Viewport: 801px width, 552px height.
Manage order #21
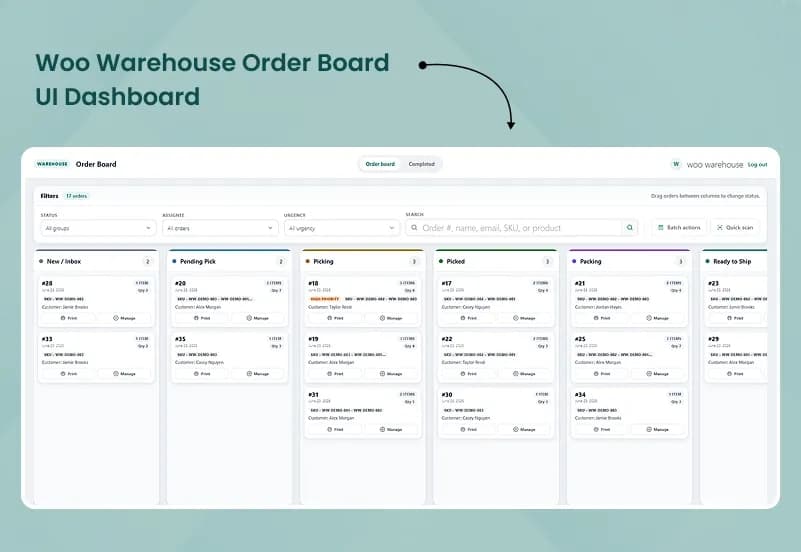[x=657, y=318]
